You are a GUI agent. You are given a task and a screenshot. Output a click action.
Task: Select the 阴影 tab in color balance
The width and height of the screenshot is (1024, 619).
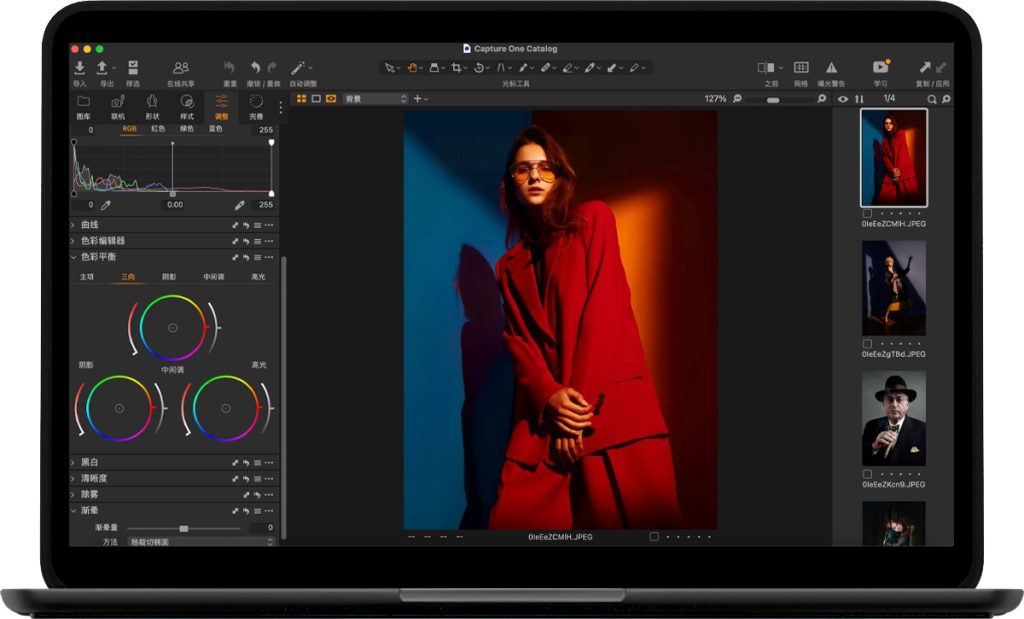click(x=169, y=277)
